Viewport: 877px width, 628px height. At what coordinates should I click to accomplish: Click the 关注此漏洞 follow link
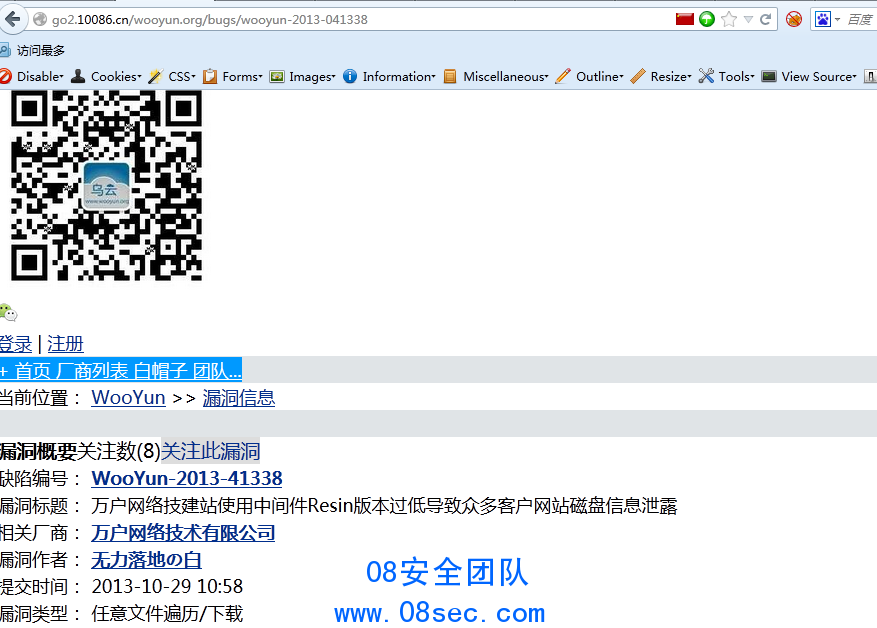[210, 451]
